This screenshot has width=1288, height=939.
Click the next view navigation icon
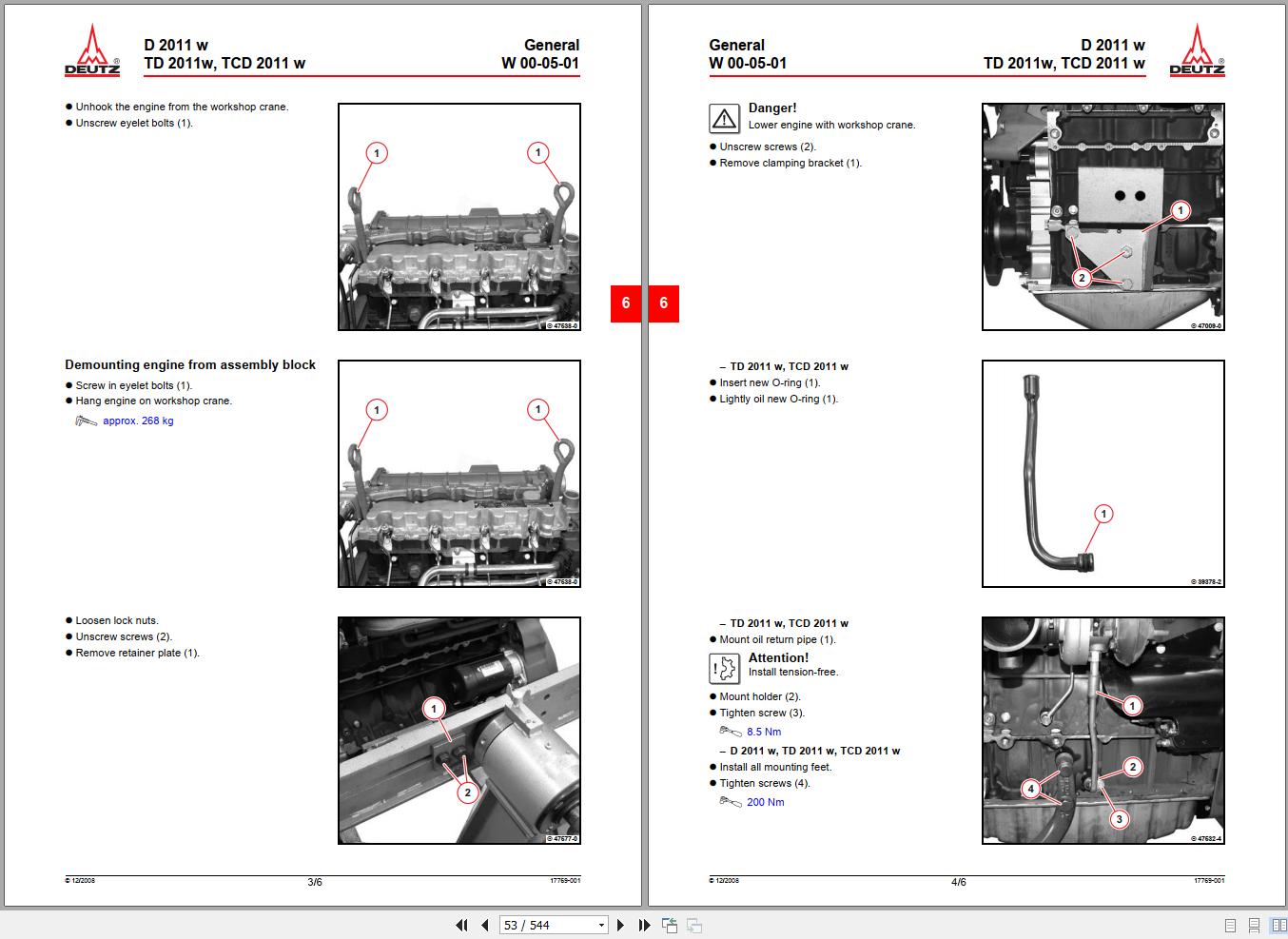(x=694, y=925)
